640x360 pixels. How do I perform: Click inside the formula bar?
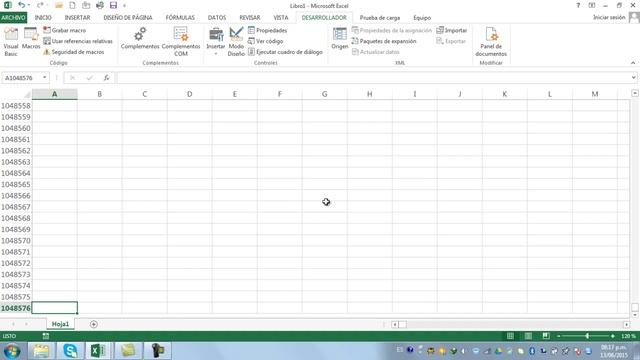point(373,78)
